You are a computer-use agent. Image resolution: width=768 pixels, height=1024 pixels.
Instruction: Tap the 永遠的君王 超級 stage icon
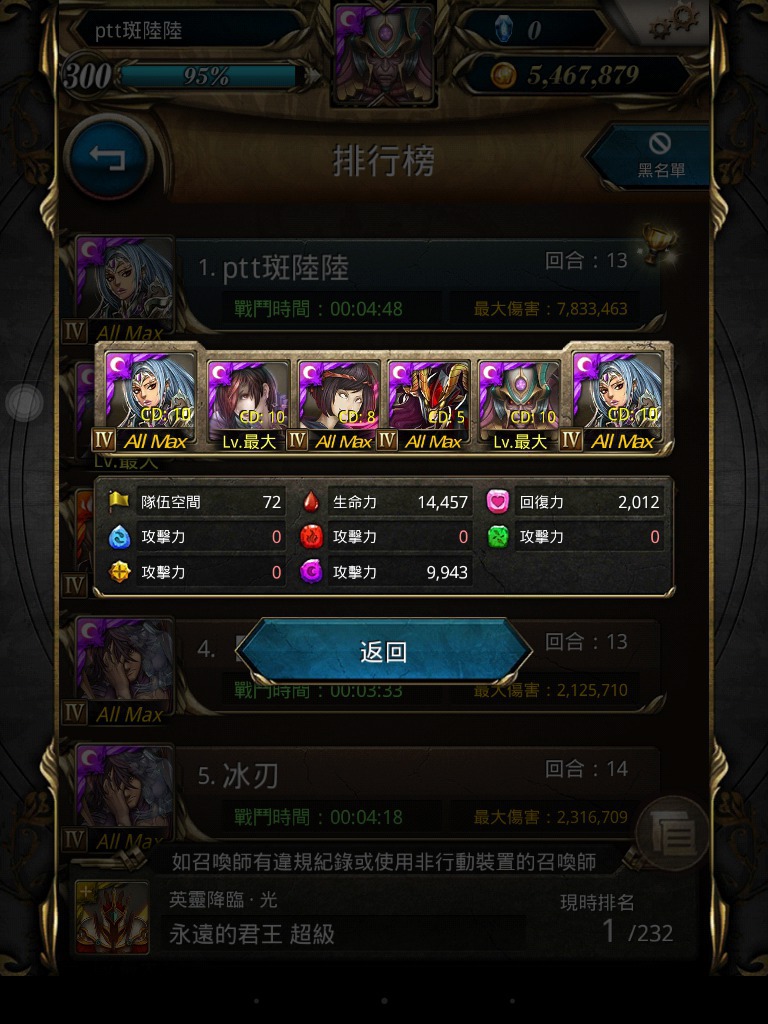click(x=112, y=918)
